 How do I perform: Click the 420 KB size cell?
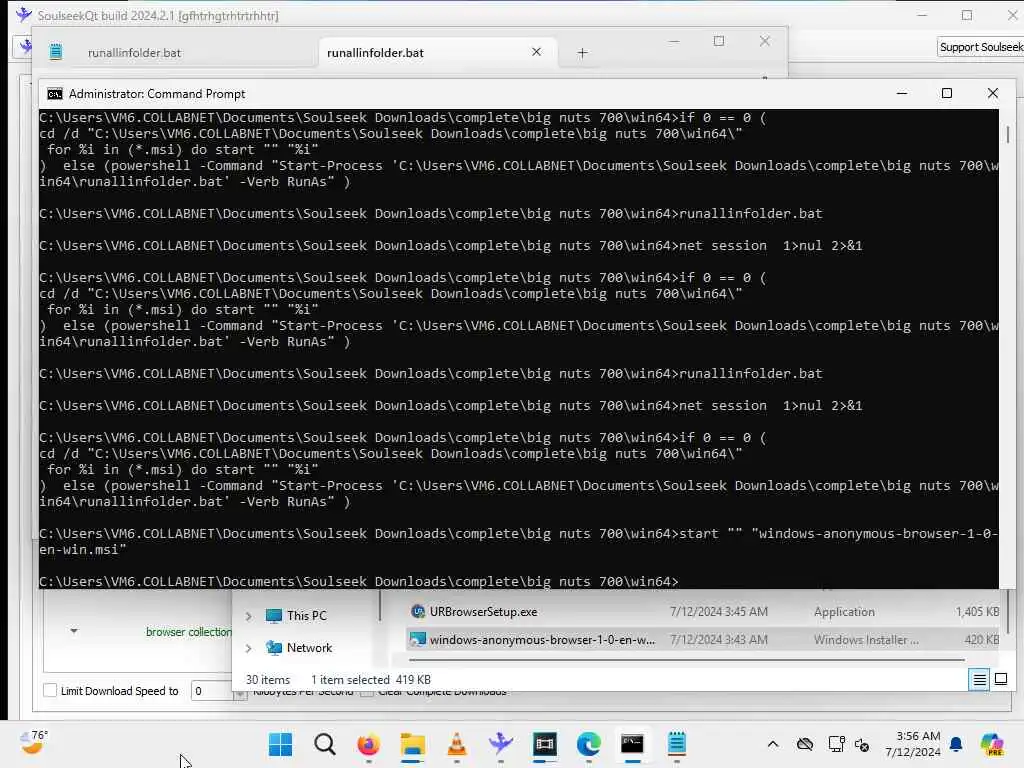(x=982, y=640)
